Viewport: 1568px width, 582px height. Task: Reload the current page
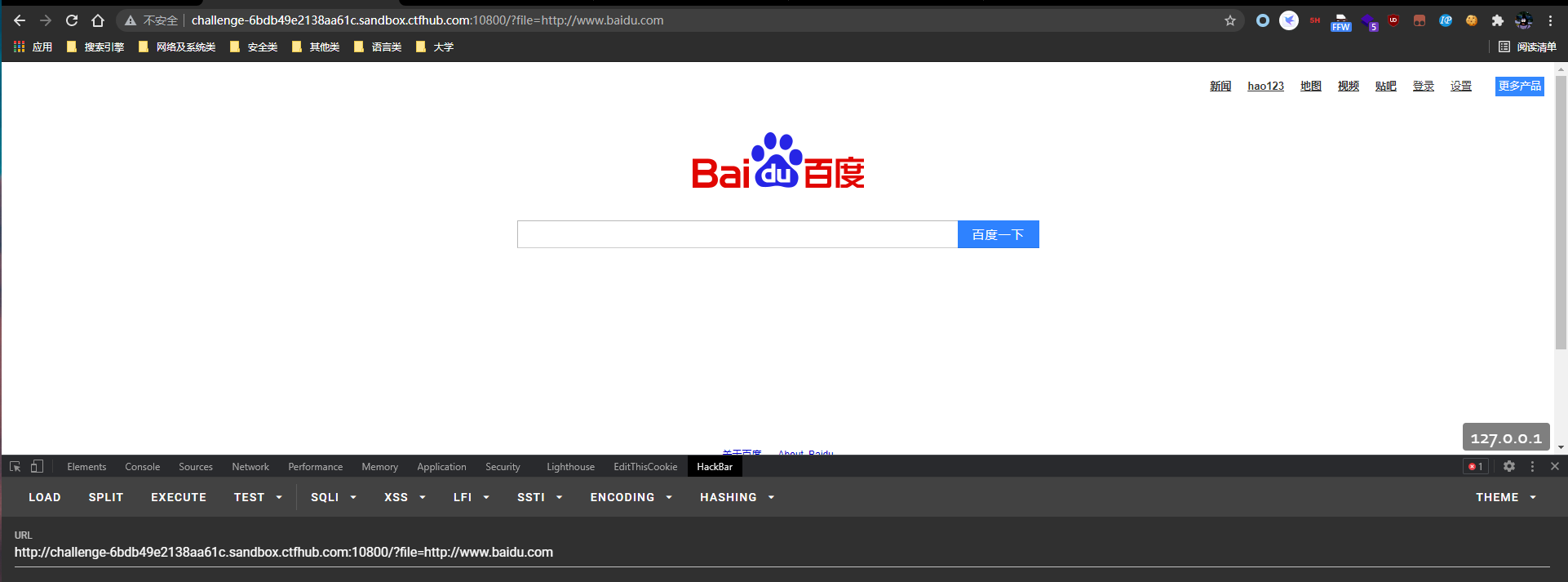point(72,20)
